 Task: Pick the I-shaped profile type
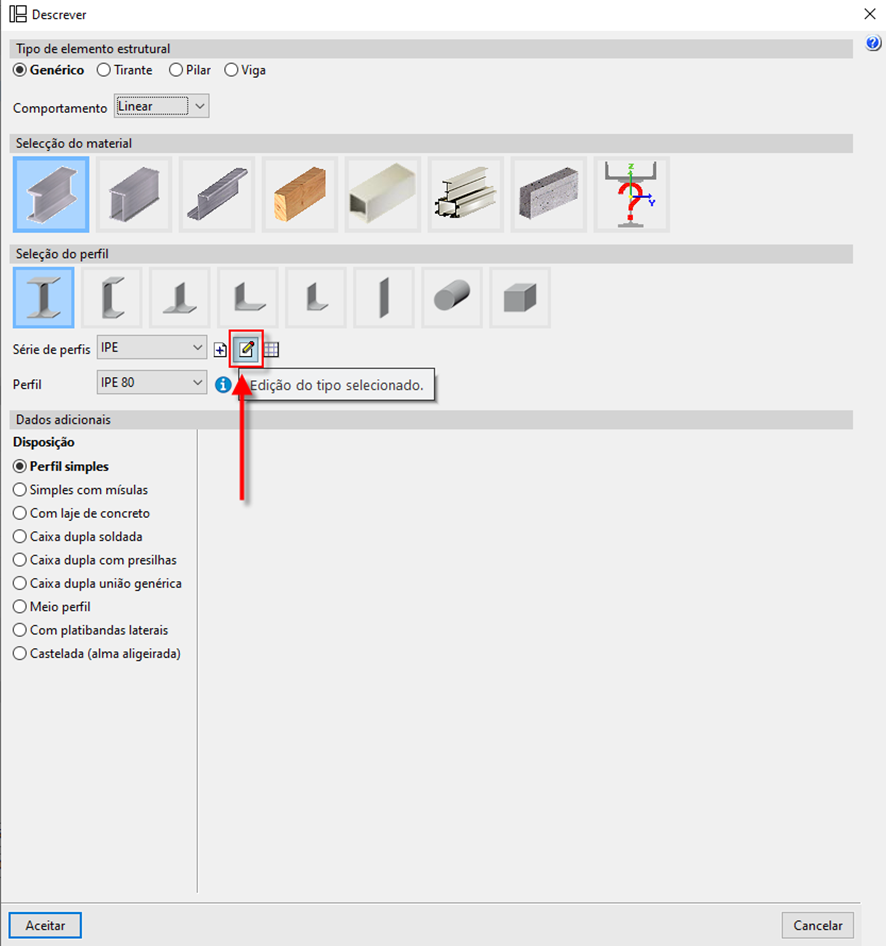coord(44,297)
